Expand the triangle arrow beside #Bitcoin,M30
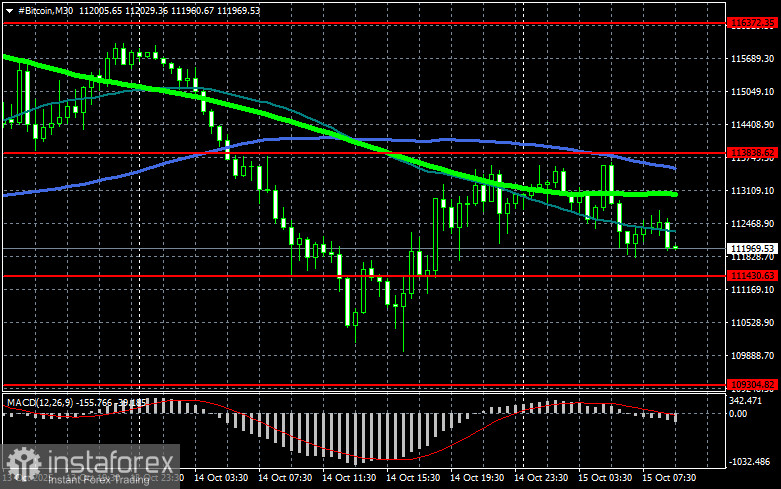 pos(9,11)
